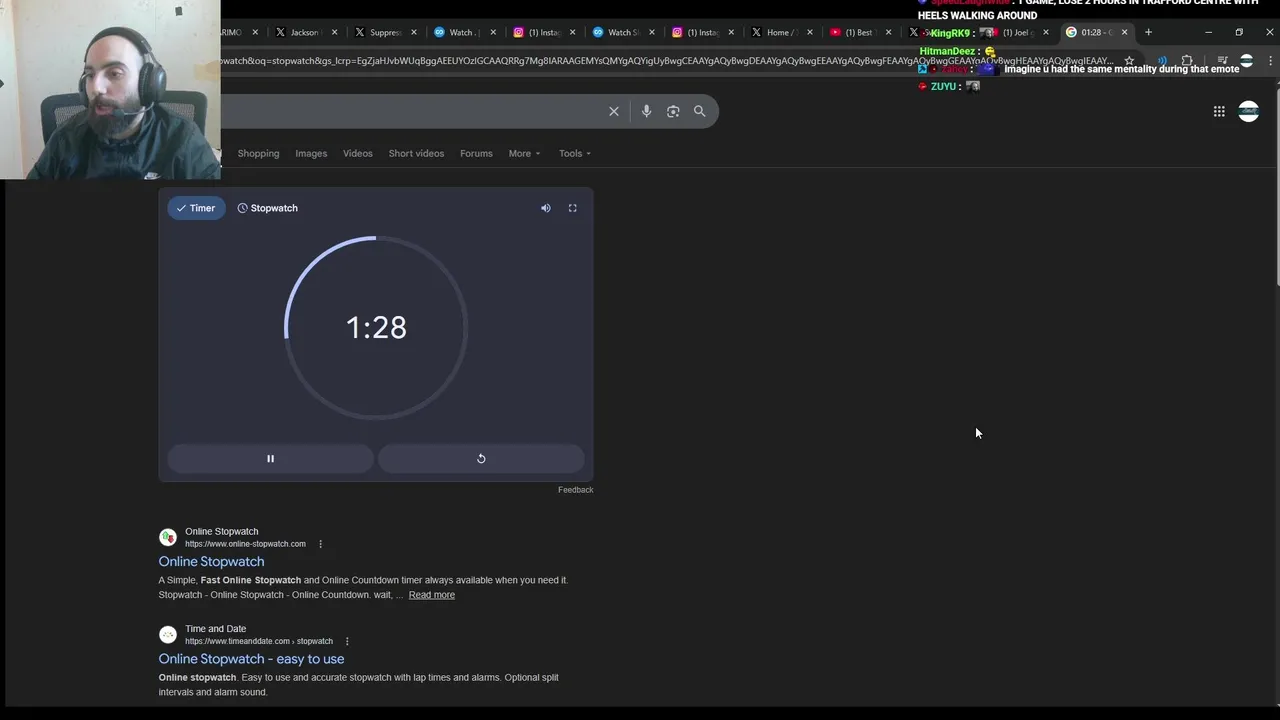This screenshot has width=1280, height=720.
Task: Switch to the Suppress X browser tab
Action: [x=384, y=32]
